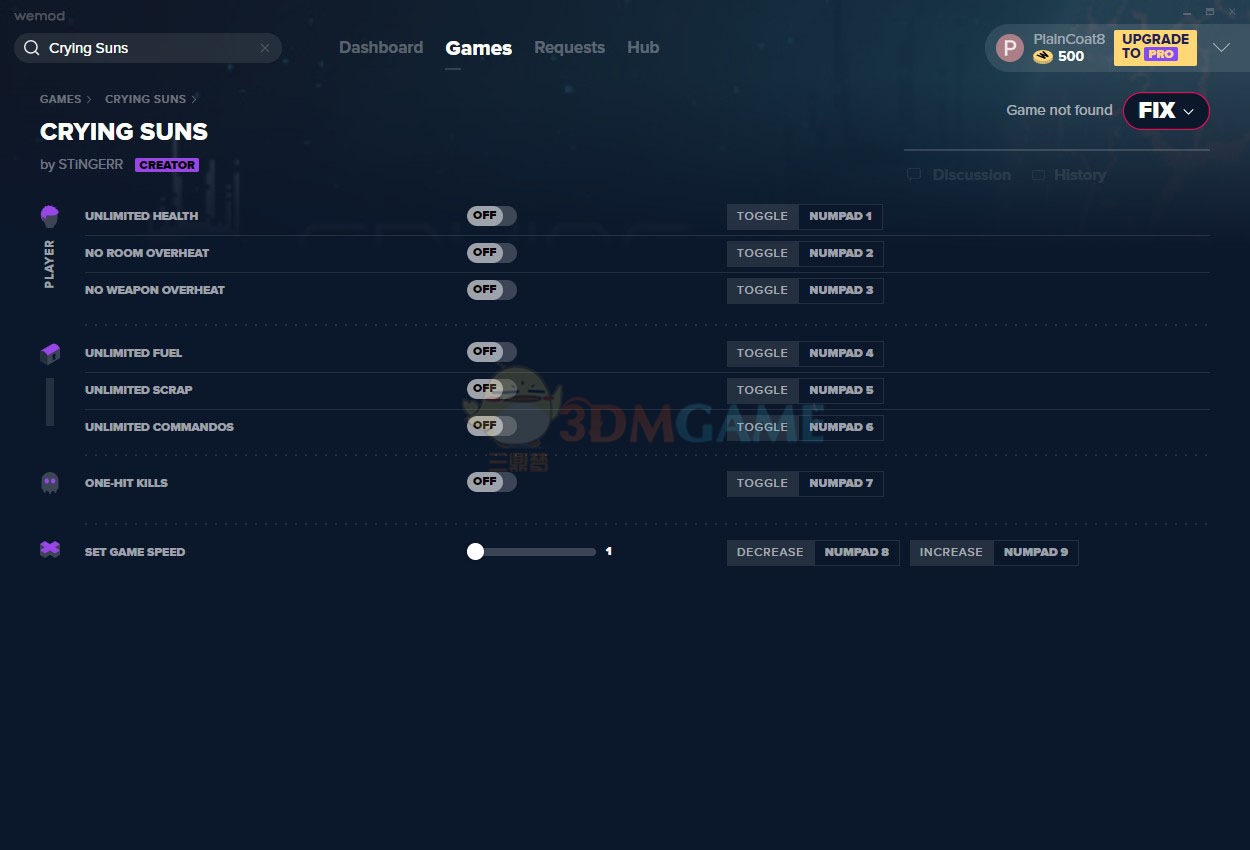Edit game speed increase NUMPAD 9 hotkey

(x=1035, y=552)
